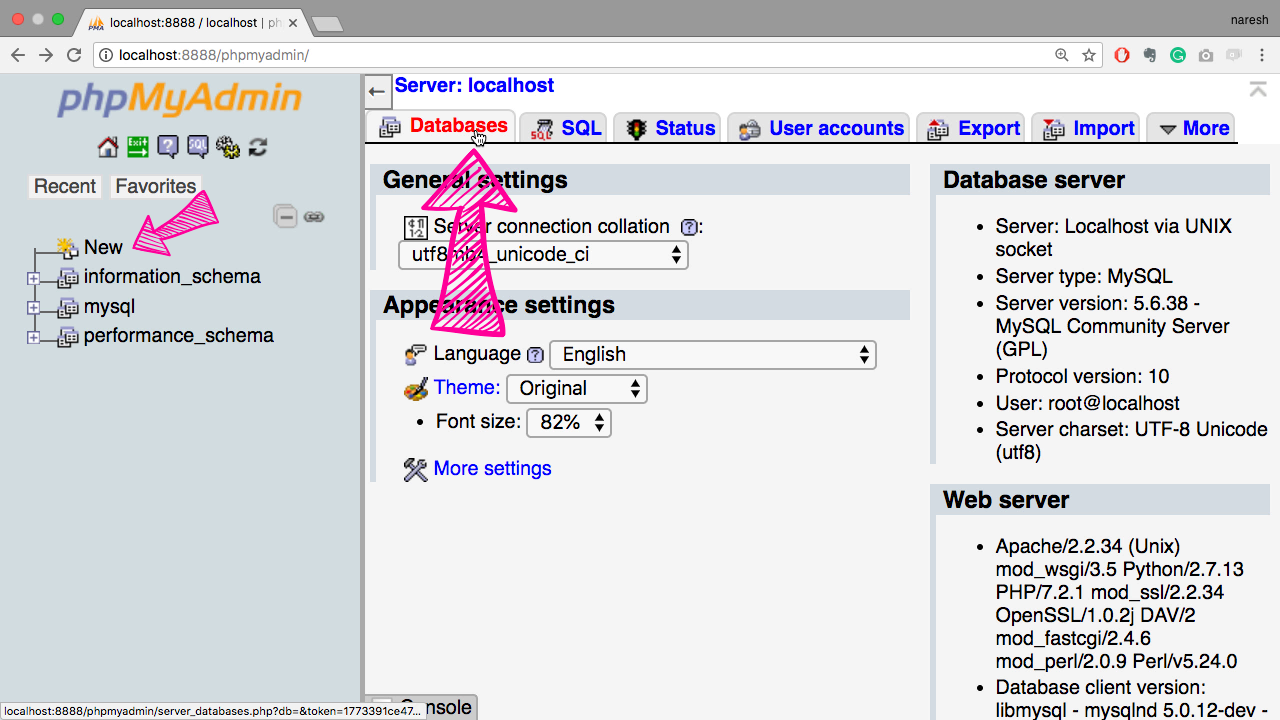Click the help icon next to Server connection collation
This screenshot has width=1280, height=720.
tap(688, 227)
